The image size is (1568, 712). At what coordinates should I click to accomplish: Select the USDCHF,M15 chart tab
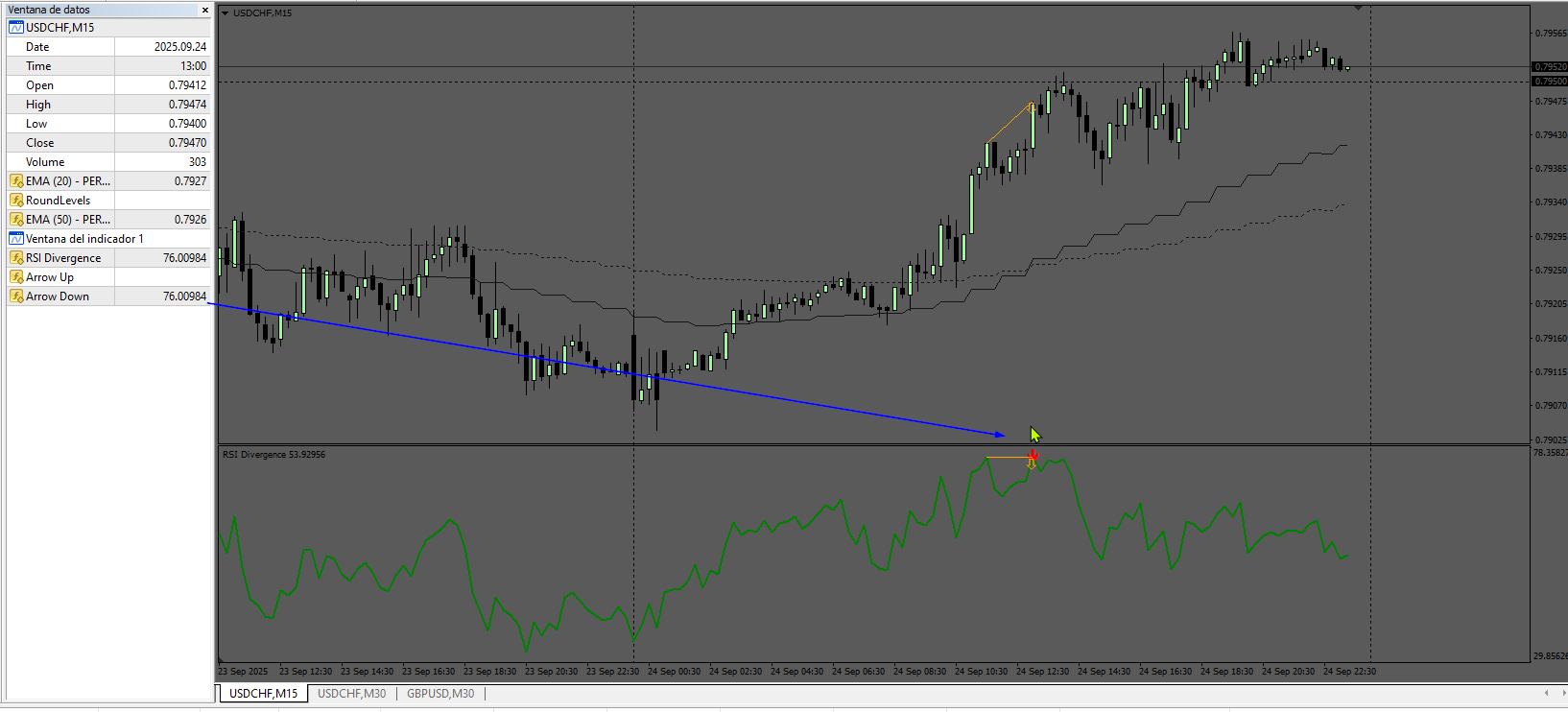coord(264,694)
